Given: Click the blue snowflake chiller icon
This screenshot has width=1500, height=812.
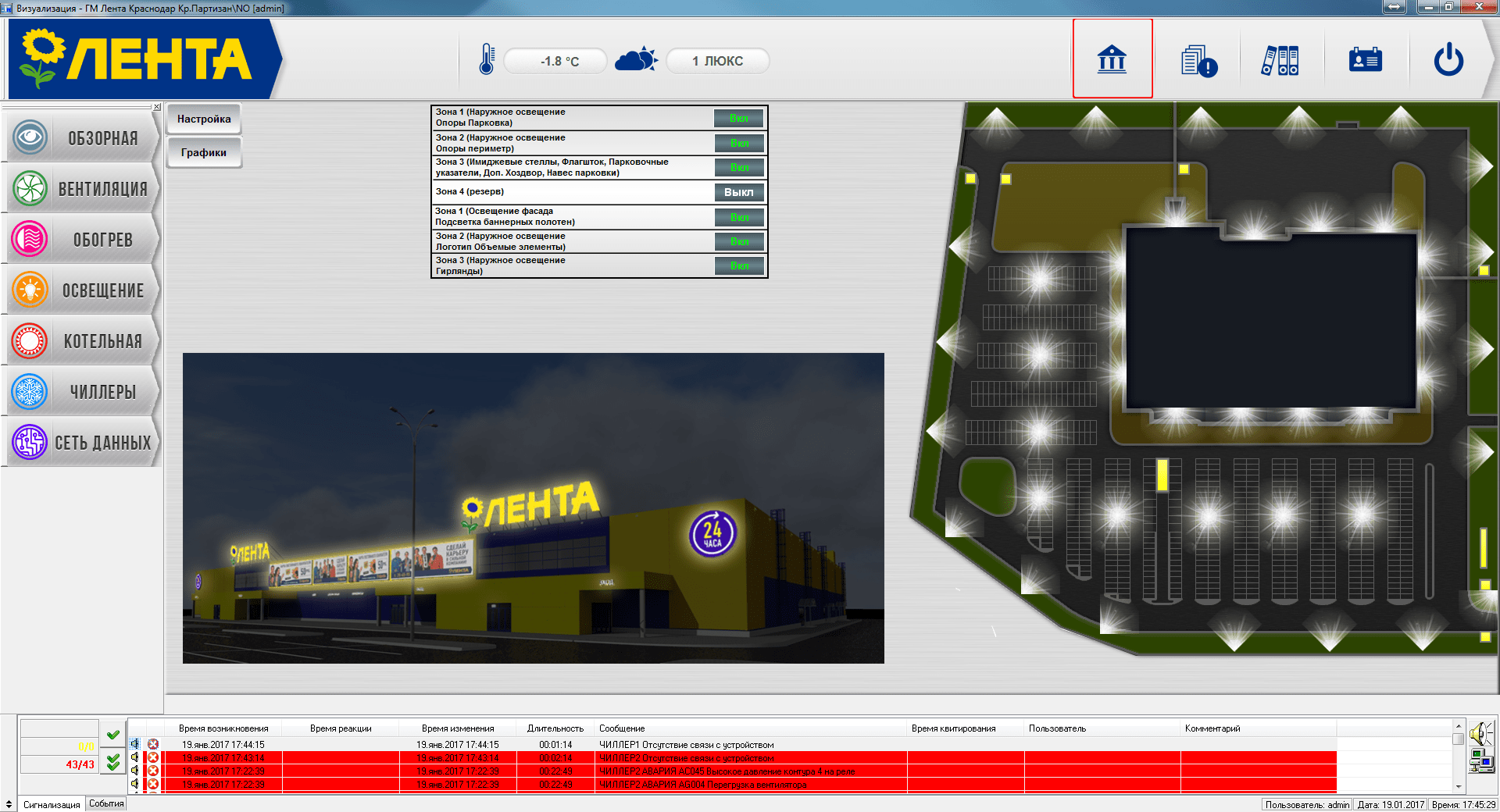Looking at the screenshot, I should [x=30, y=391].
